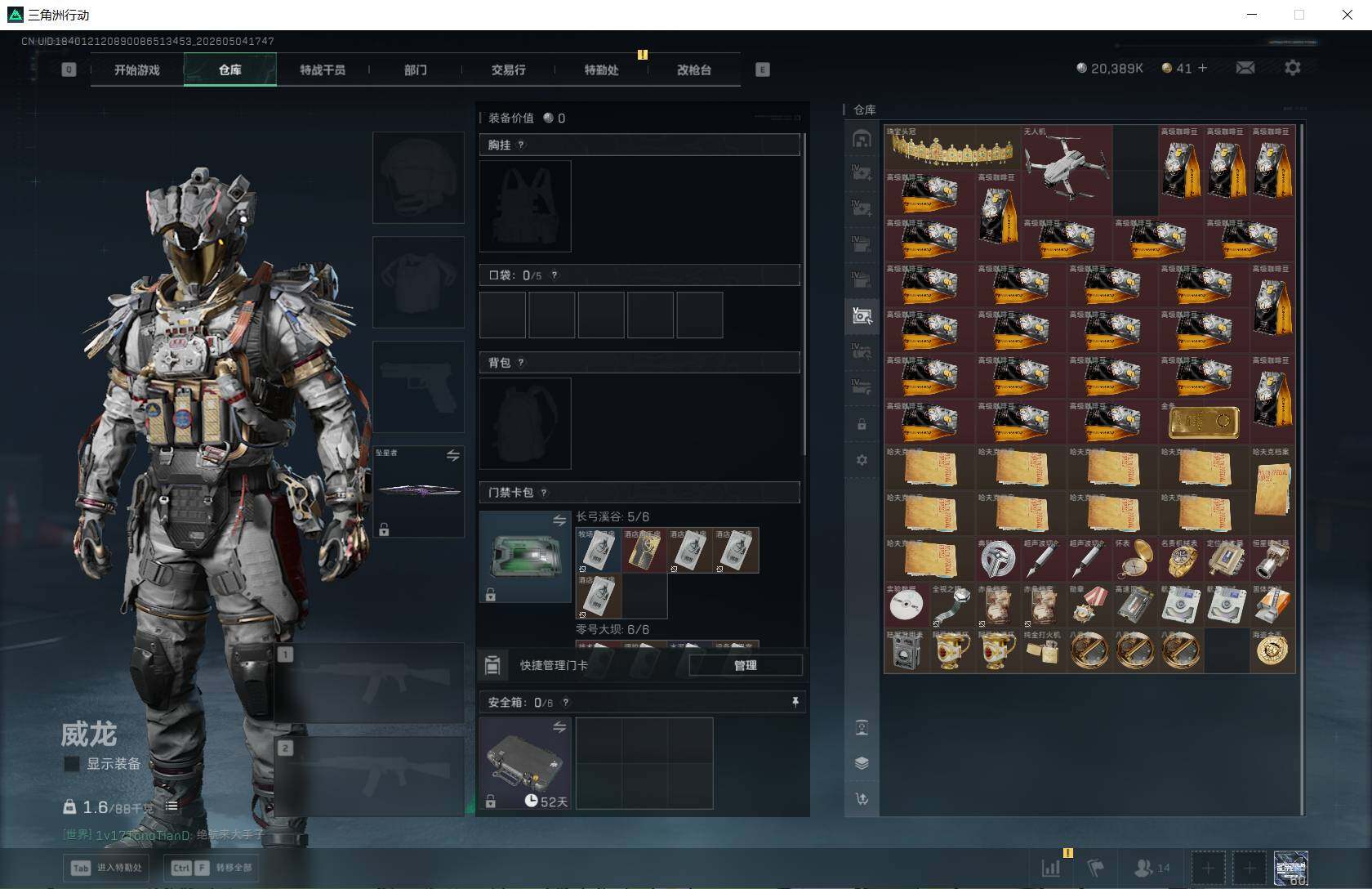Click the warehouse grid scrollbar

[1301, 470]
